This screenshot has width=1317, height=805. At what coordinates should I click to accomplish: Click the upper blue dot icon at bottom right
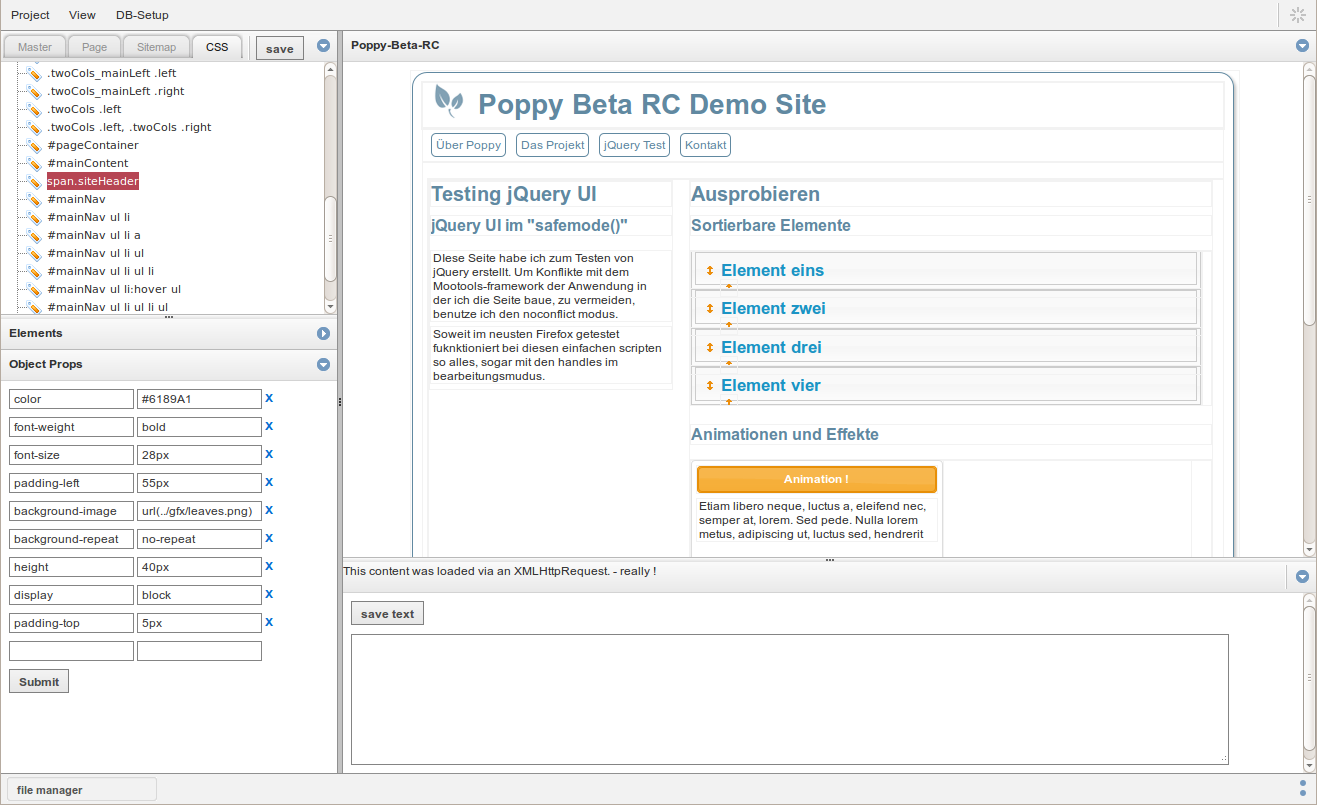1302,782
